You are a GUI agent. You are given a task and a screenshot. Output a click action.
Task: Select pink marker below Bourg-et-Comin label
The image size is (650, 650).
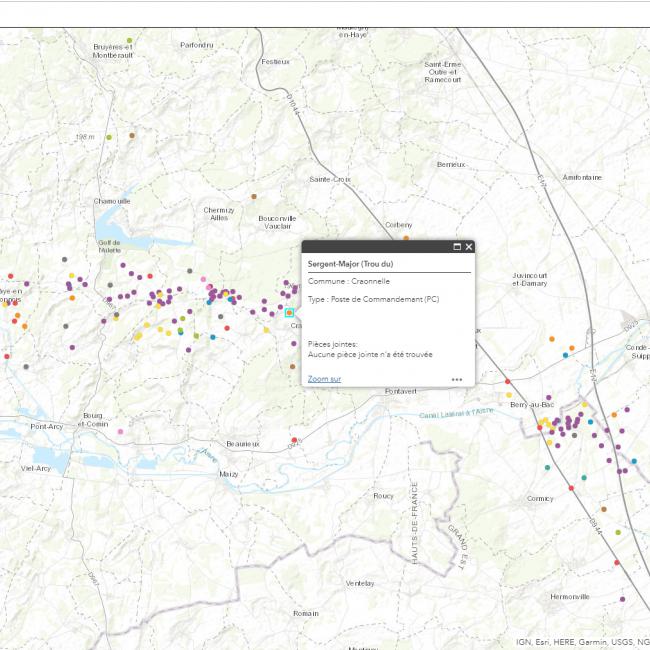coord(121,432)
